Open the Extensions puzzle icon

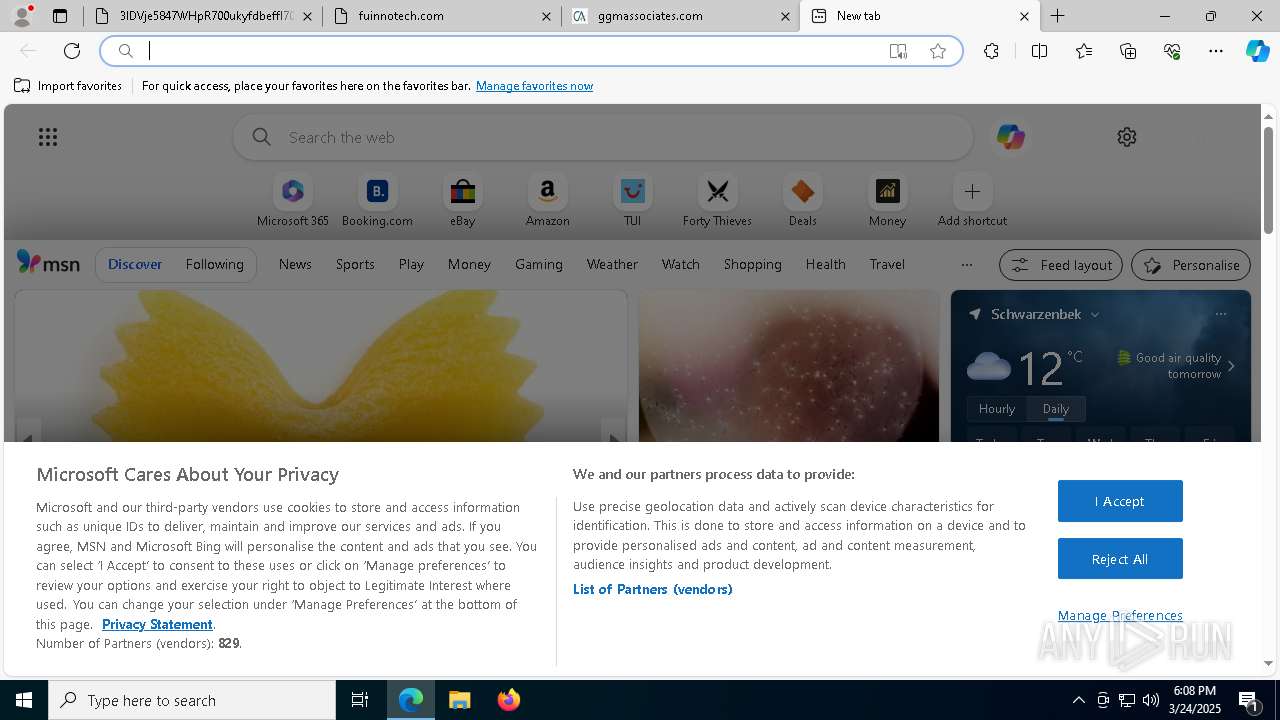(991, 51)
